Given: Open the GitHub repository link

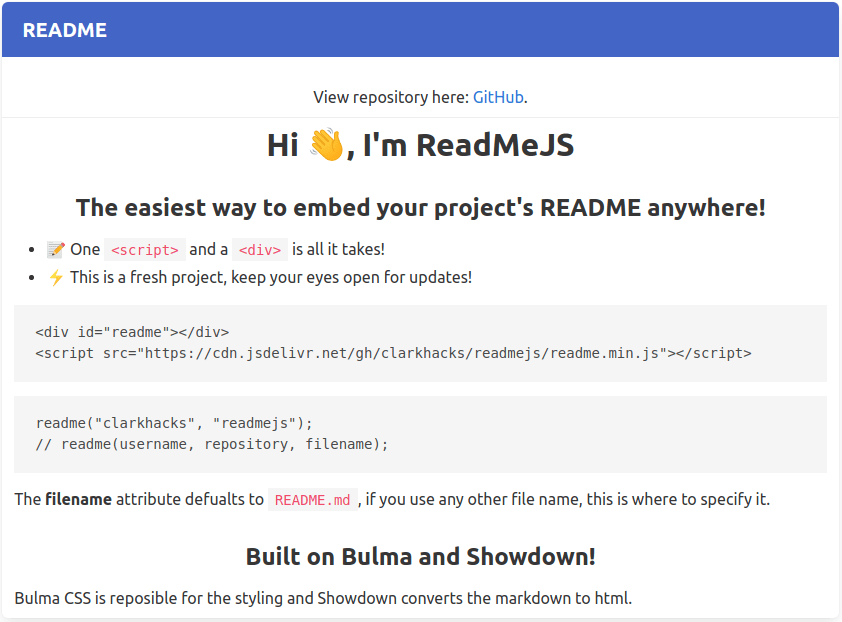Looking at the screenshot, I should coord(498,97).
